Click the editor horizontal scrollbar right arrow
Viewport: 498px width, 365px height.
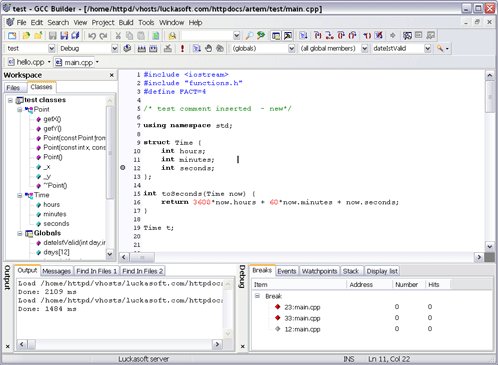(479, 257)
